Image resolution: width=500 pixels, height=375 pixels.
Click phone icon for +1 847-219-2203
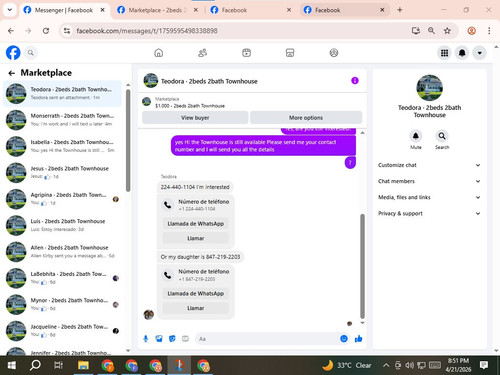click(x=168, y=275)
